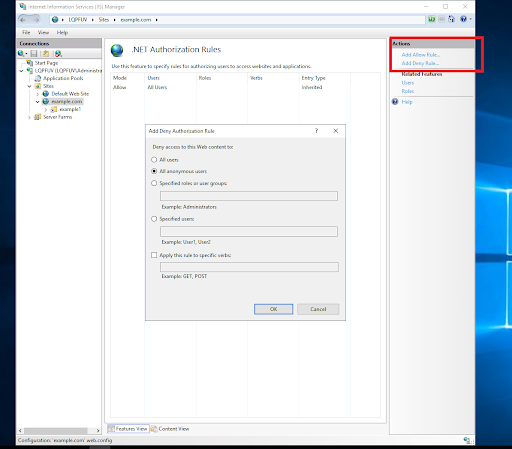Click the Add Allow Rule link

(x=421, y=55)
